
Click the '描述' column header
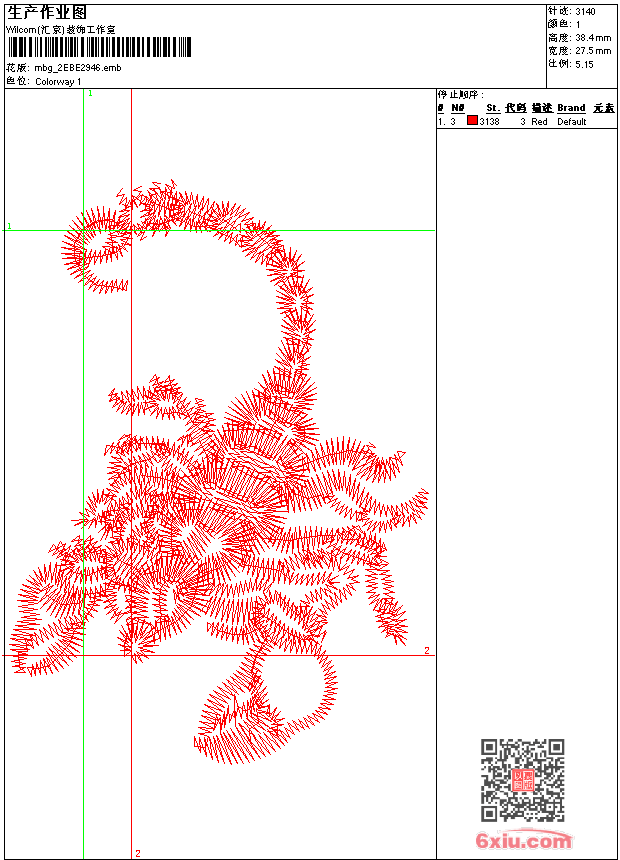(542, 108)
